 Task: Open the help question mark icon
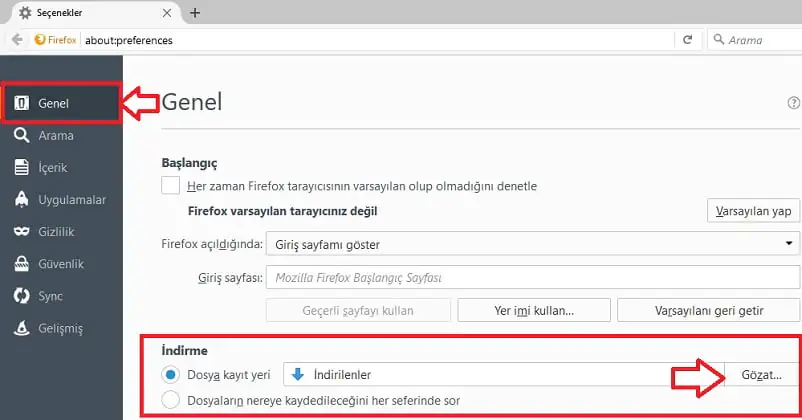(794, 103)
